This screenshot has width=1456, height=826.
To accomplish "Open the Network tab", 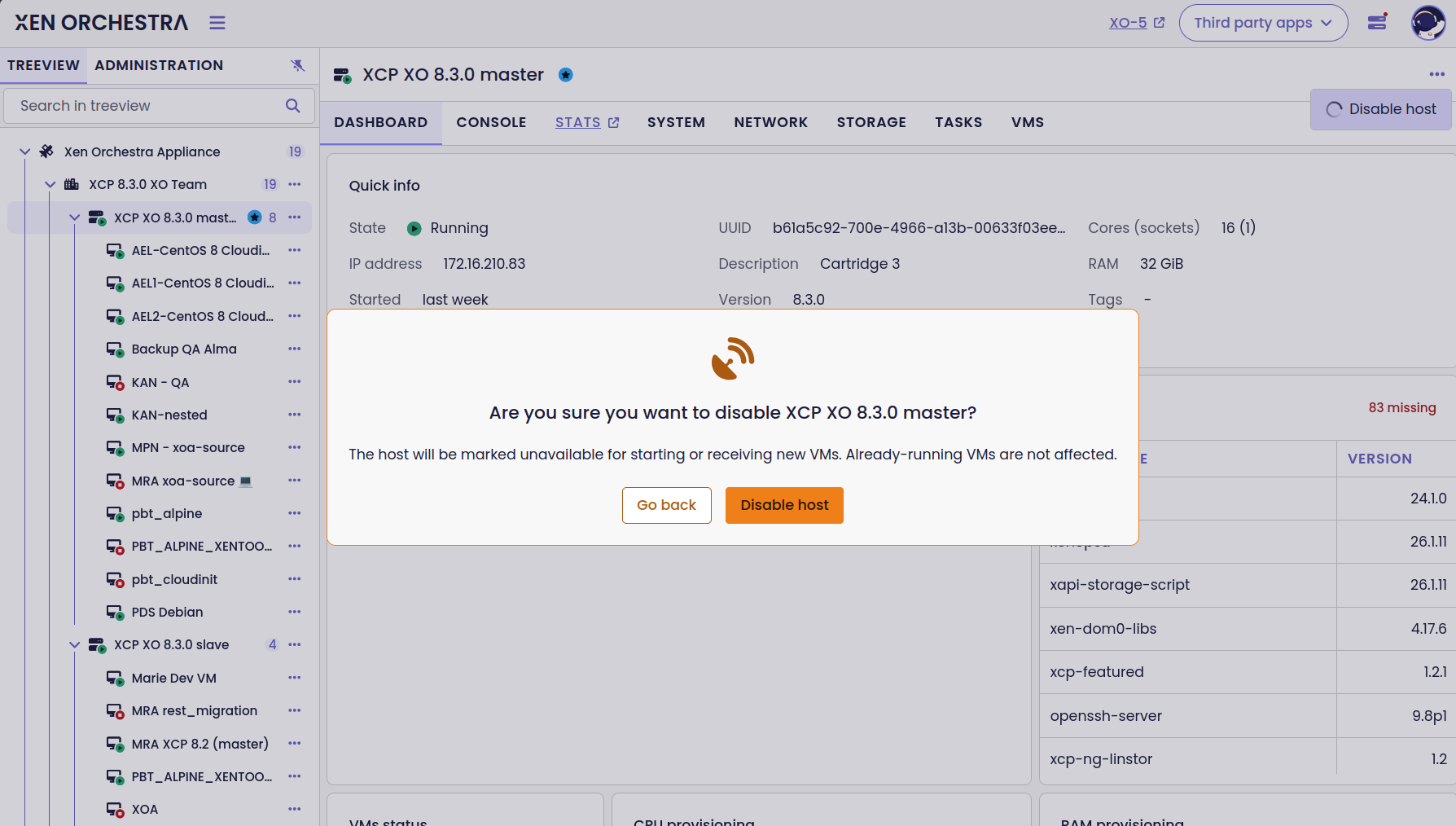I will (x=770, y=122).
